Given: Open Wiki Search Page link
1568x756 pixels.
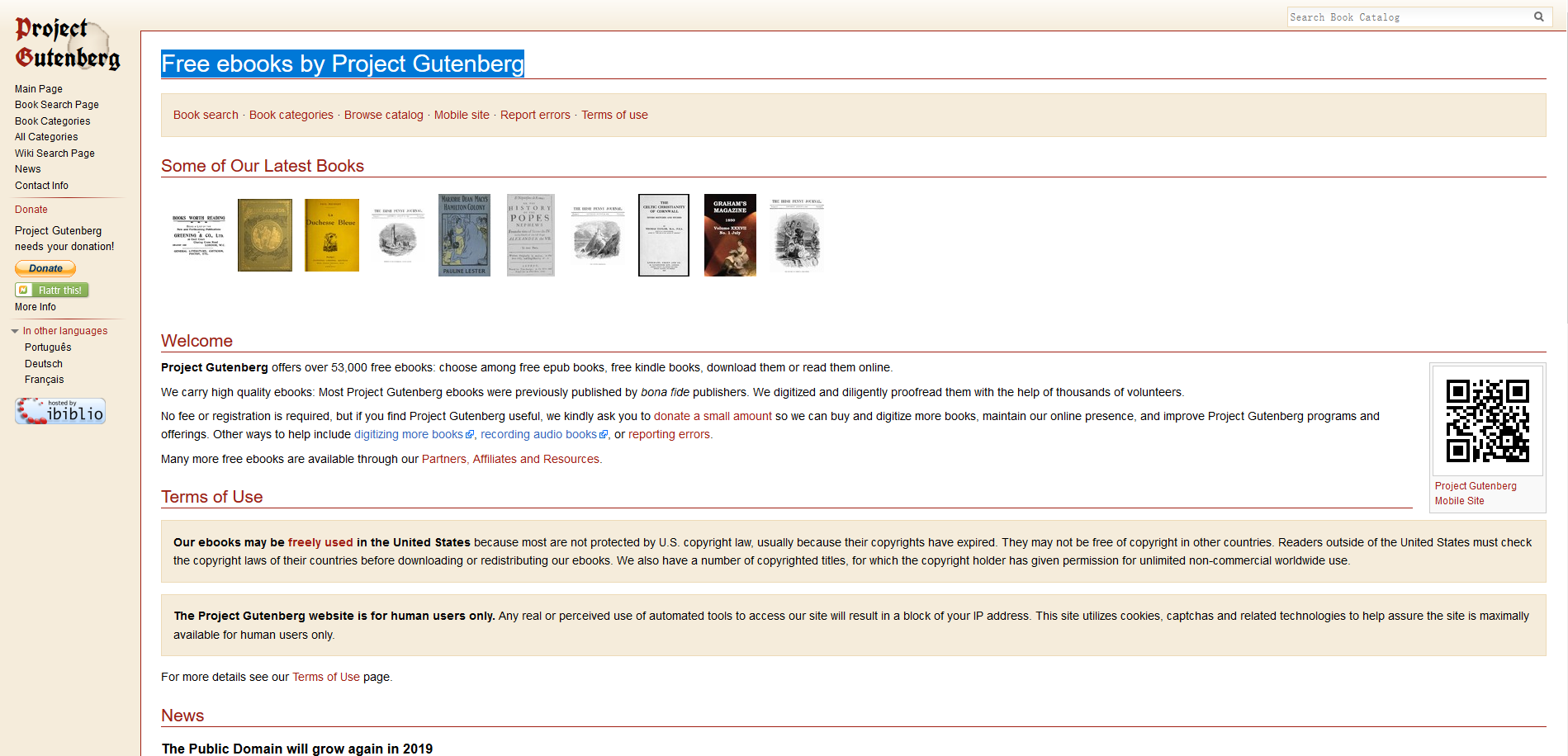Looking at the screenshot, I should click(54, 154).
